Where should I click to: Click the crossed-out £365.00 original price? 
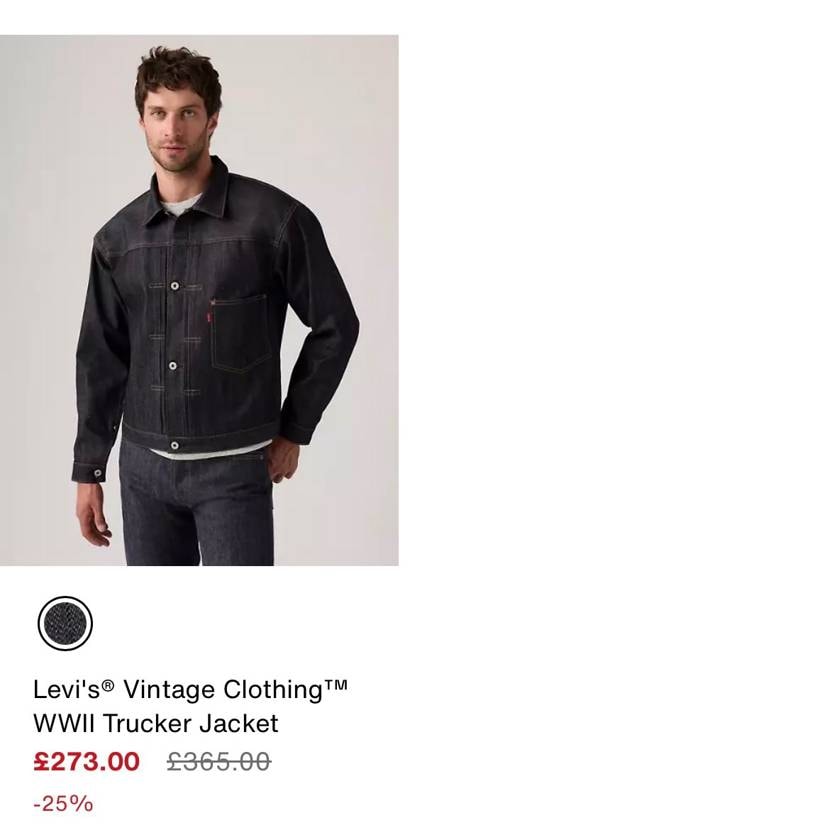tap(219, 762)
